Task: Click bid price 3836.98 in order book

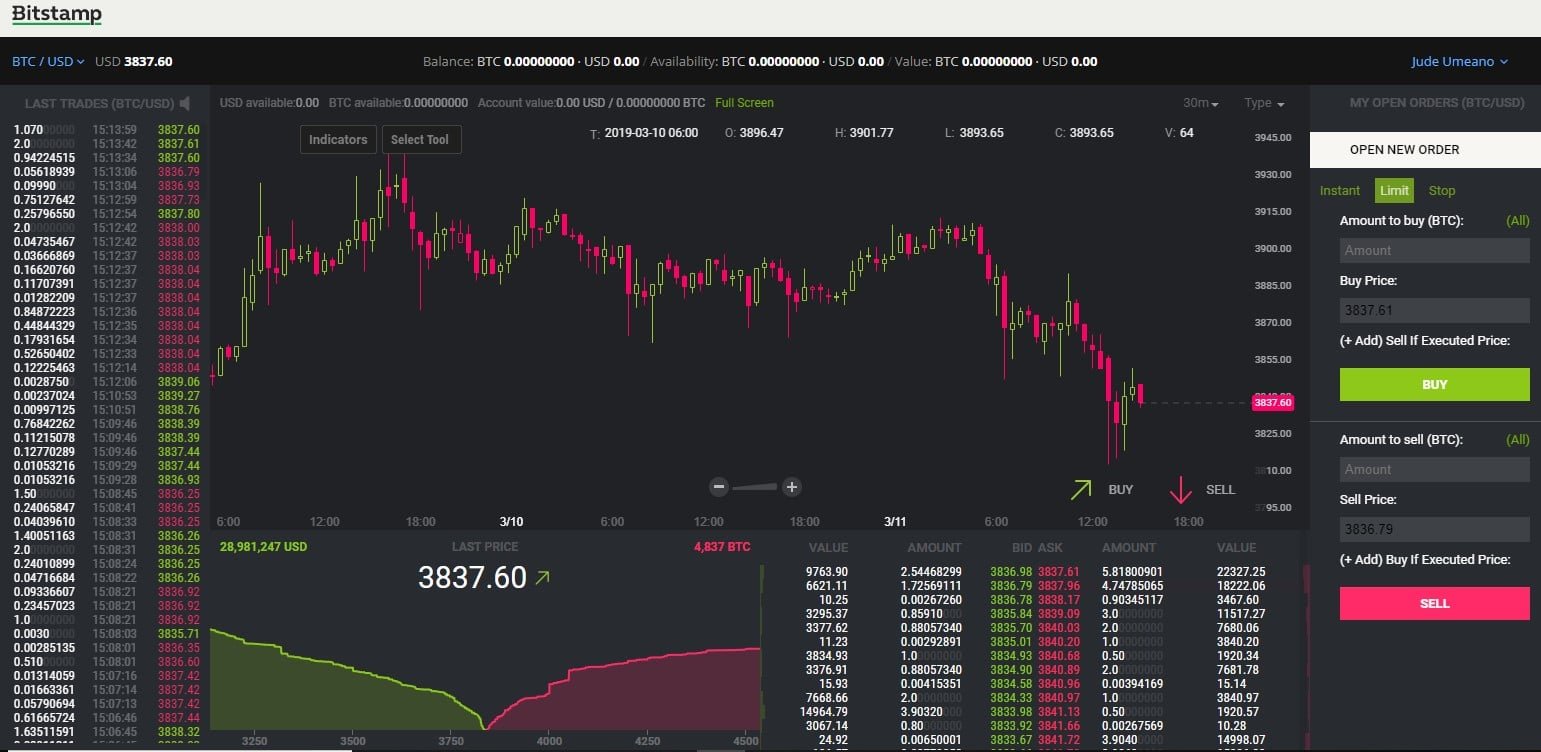Action: pyautogui.click(x=1010, y=571)
